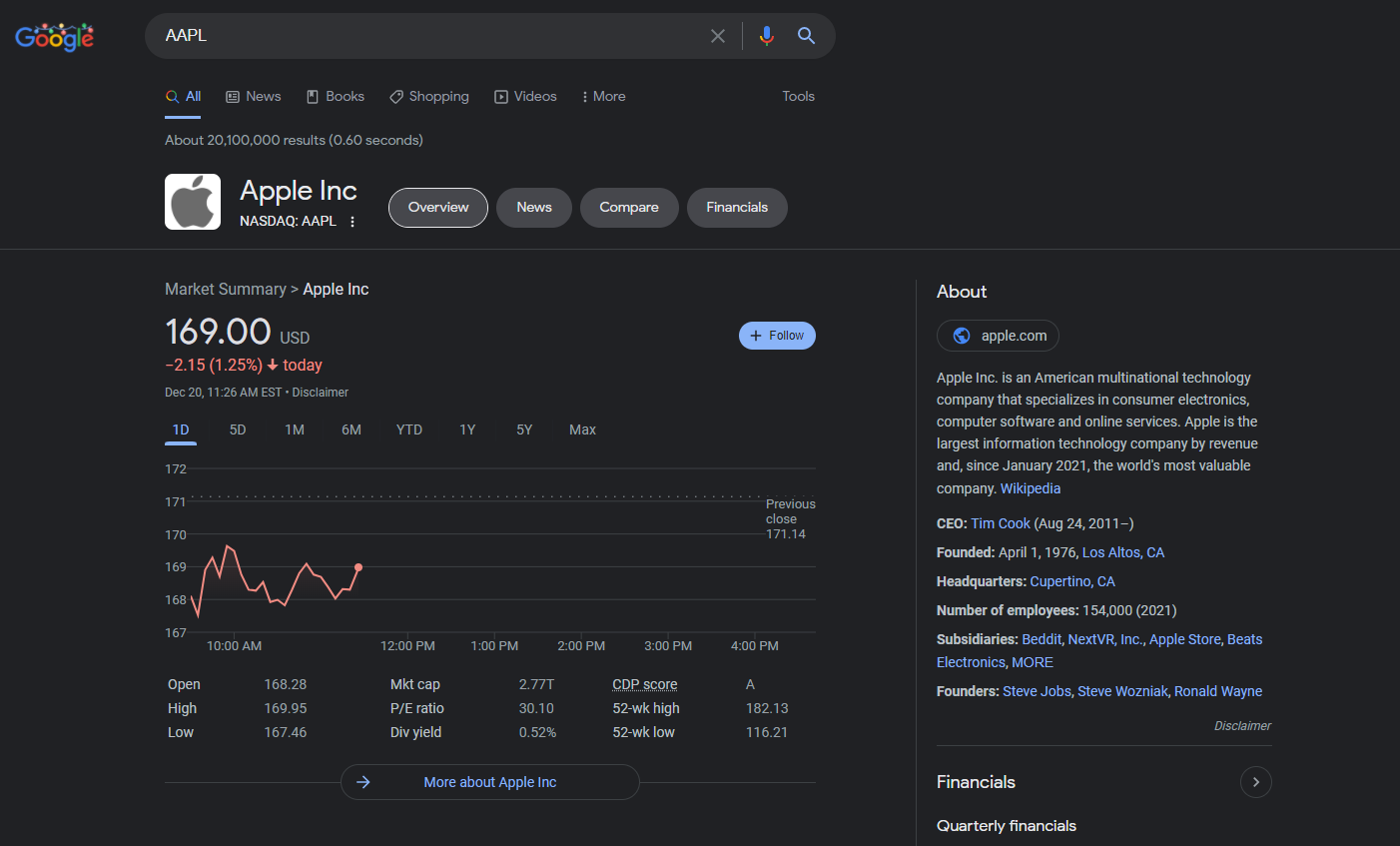Viewport: 1400px width, 846px height.
Task: Click the Div yield value 0.52%
Action: click(x=537, y=732)
